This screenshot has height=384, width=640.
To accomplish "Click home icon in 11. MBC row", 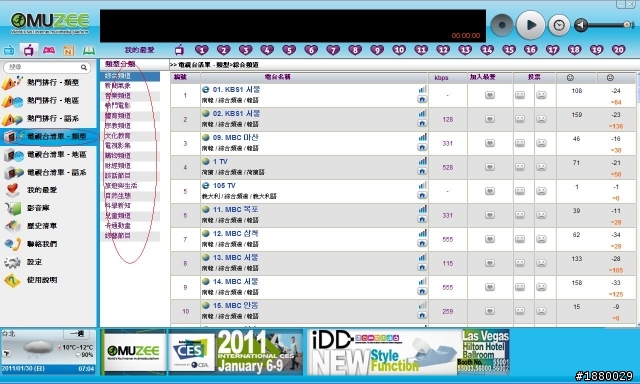I will (x=422, y=220).
